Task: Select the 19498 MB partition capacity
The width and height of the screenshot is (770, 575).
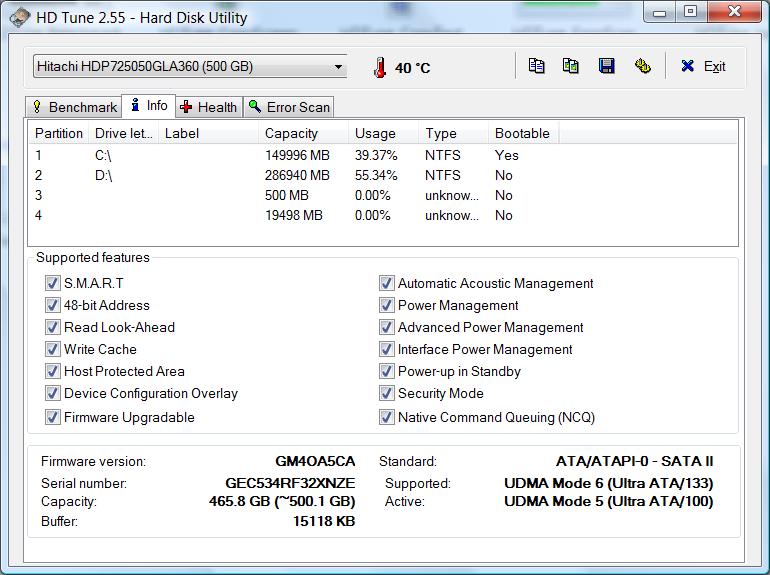Action: (294, 216)
